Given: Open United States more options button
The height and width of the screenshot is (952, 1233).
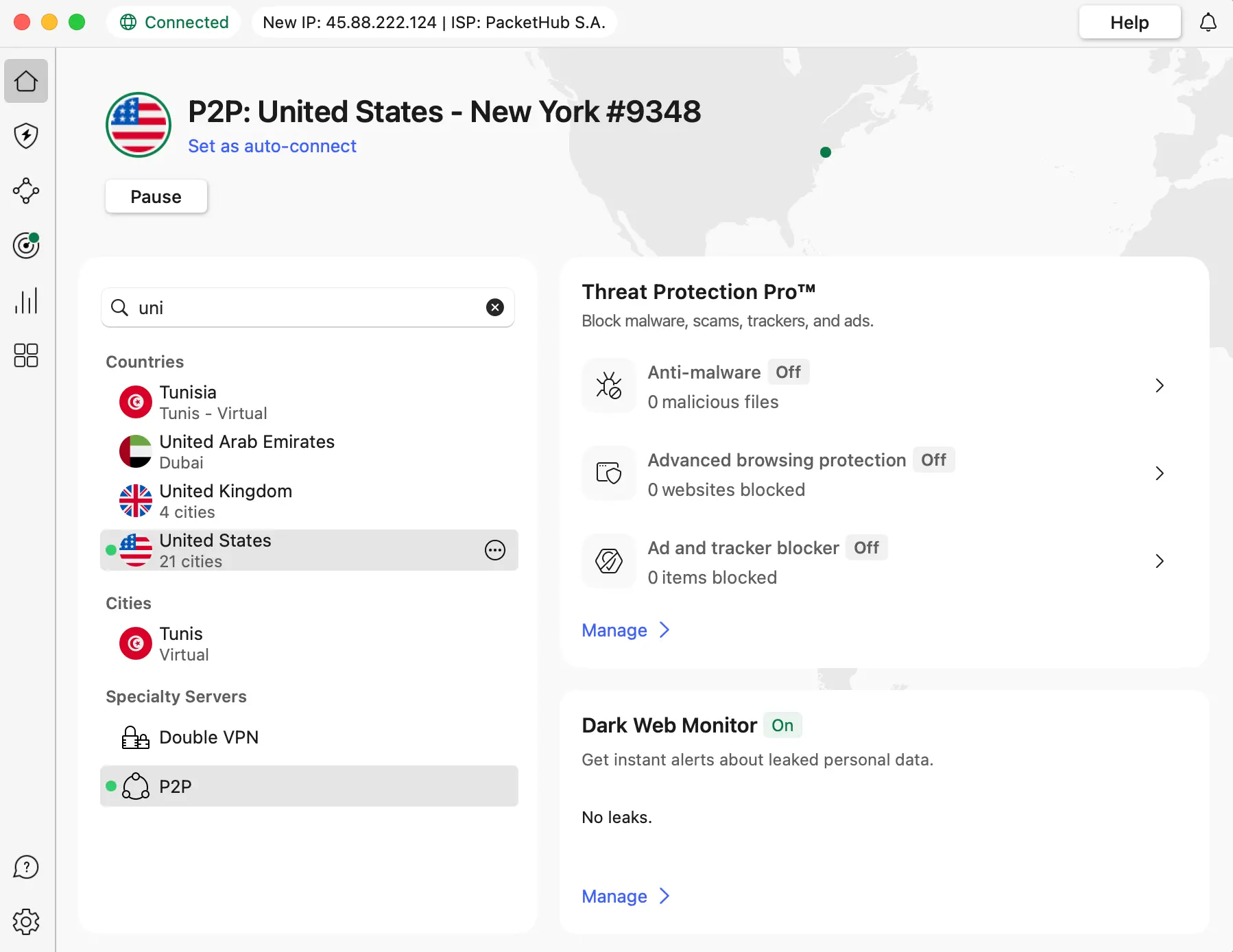Looking at the screenshot, I should point(495,550).
